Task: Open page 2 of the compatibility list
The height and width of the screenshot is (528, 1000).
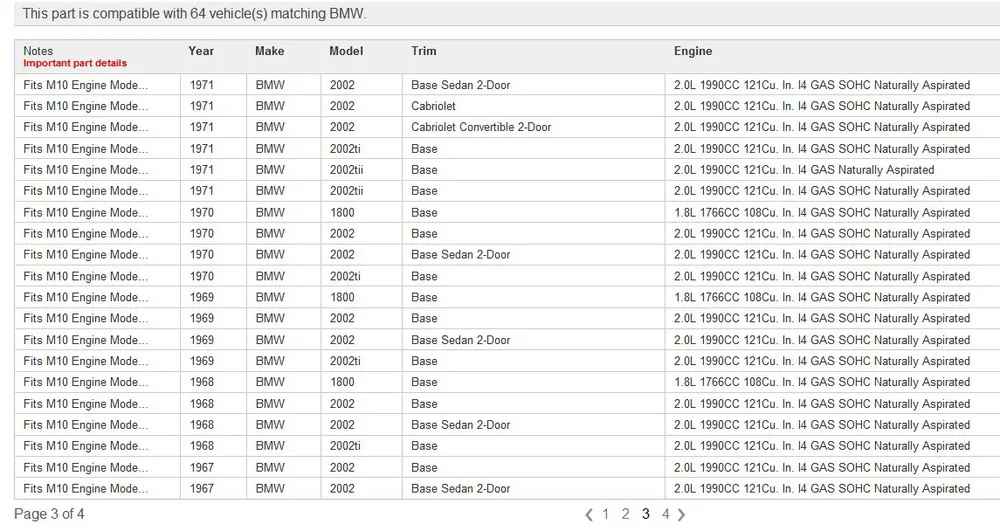Action: pos(626,514)
